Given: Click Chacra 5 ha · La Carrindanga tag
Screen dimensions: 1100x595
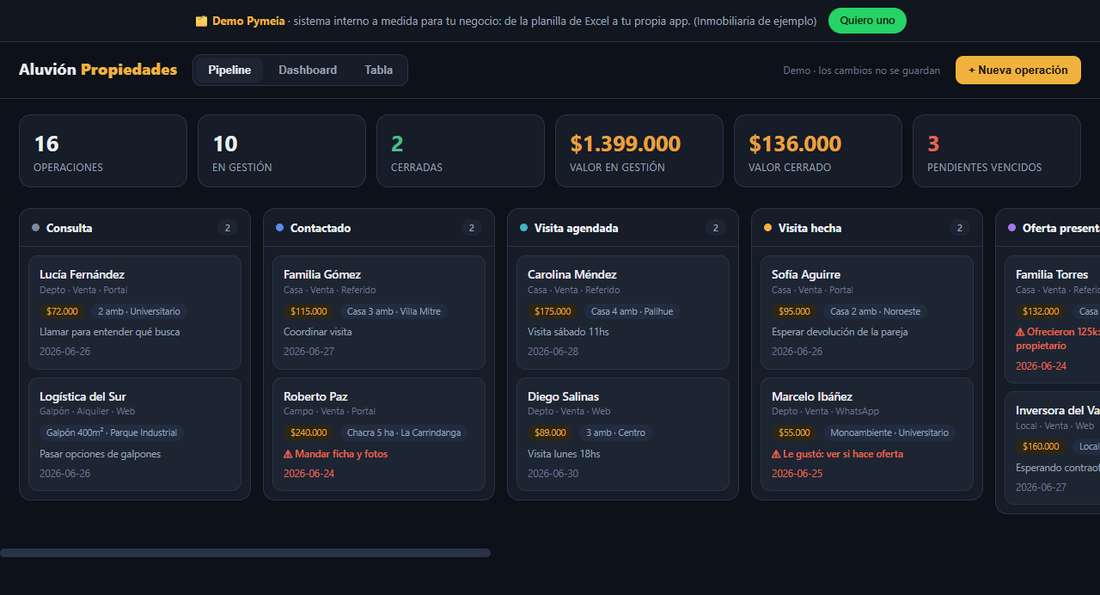Looking at the screenshot, I should [404, 433].
